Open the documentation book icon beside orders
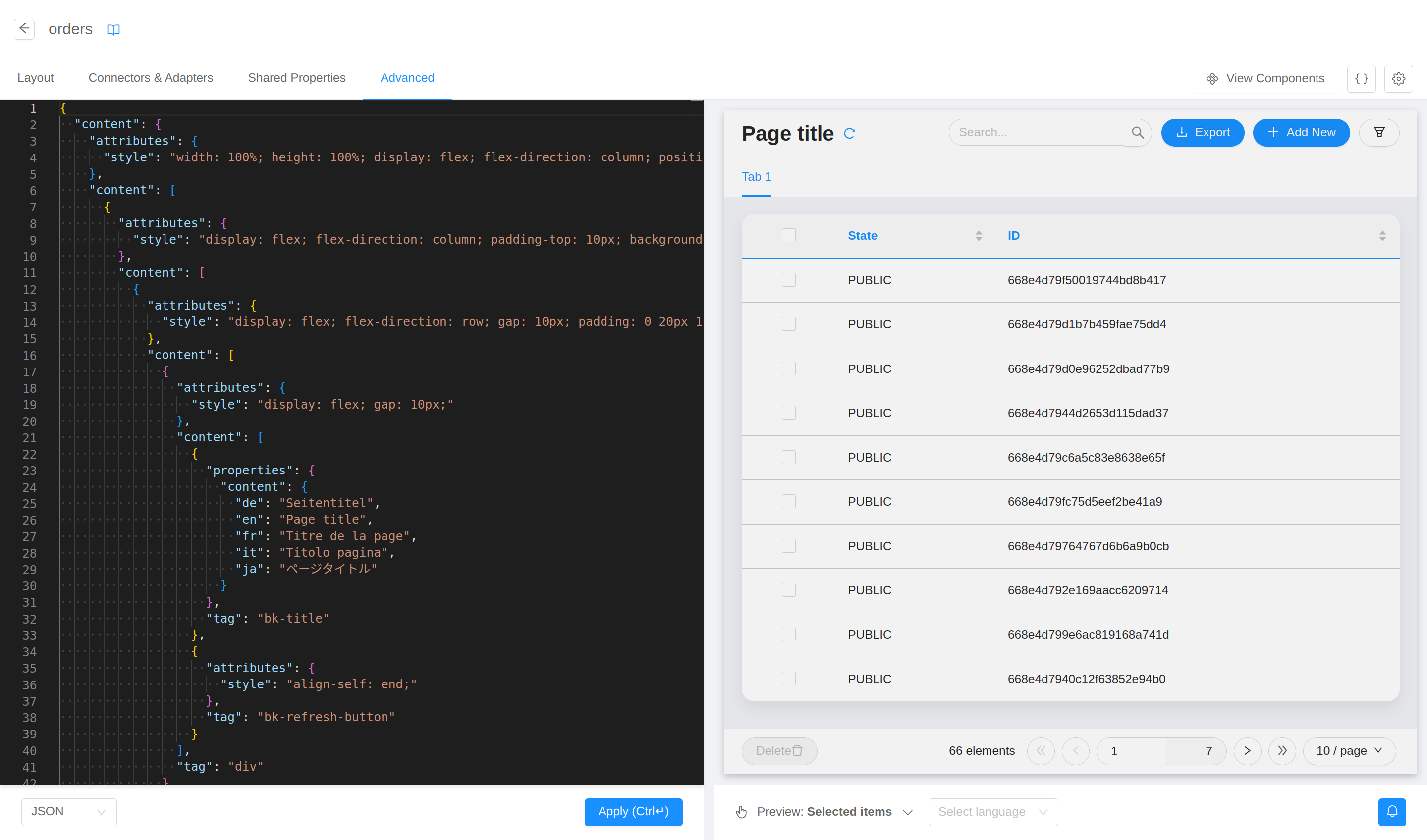 click(113, 29)
